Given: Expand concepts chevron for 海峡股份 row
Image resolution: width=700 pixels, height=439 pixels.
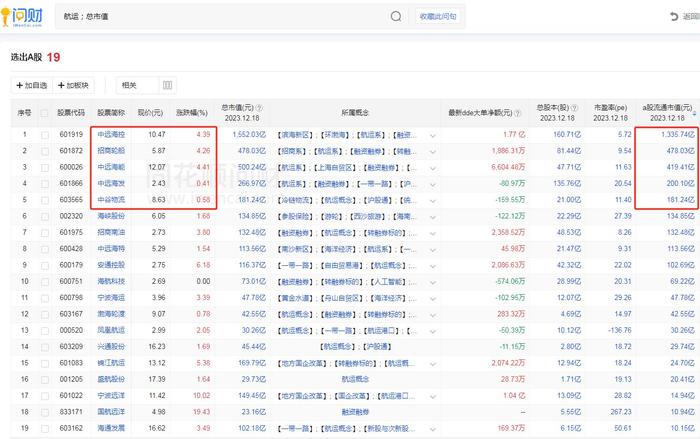Looking at the screenshot, I should 433,217.
